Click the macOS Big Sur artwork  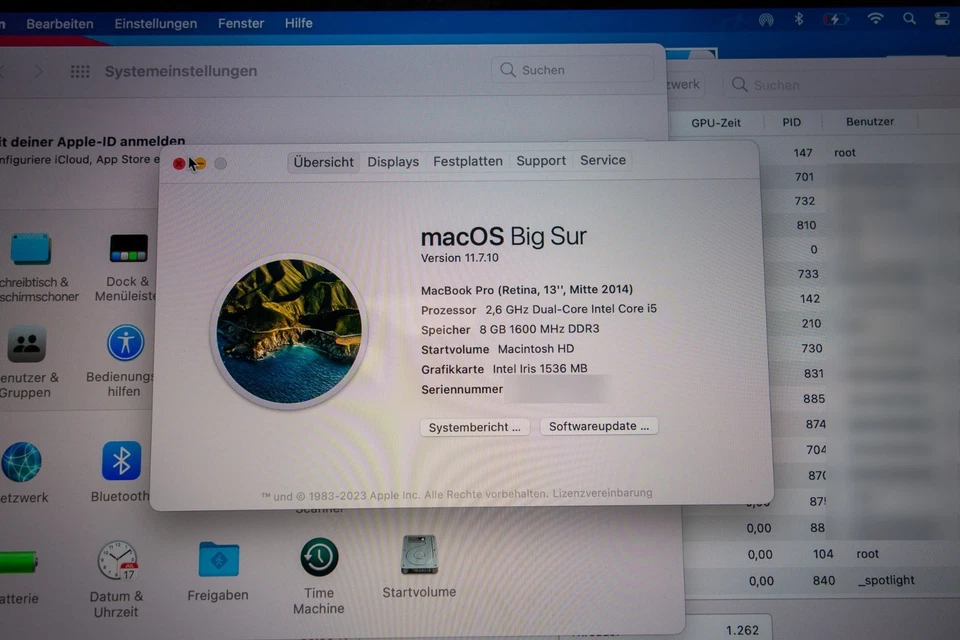coord(289,331)
